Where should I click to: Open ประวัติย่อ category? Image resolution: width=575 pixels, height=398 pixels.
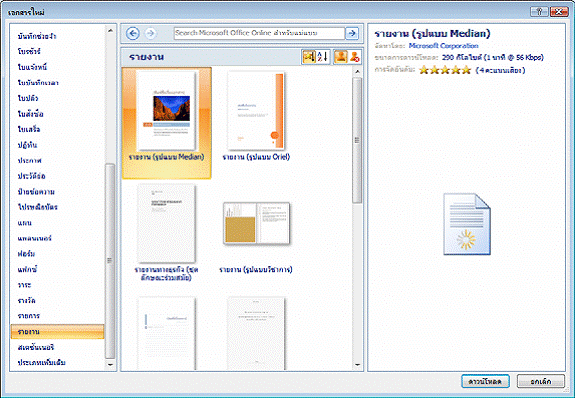click(x=31, y=176)
